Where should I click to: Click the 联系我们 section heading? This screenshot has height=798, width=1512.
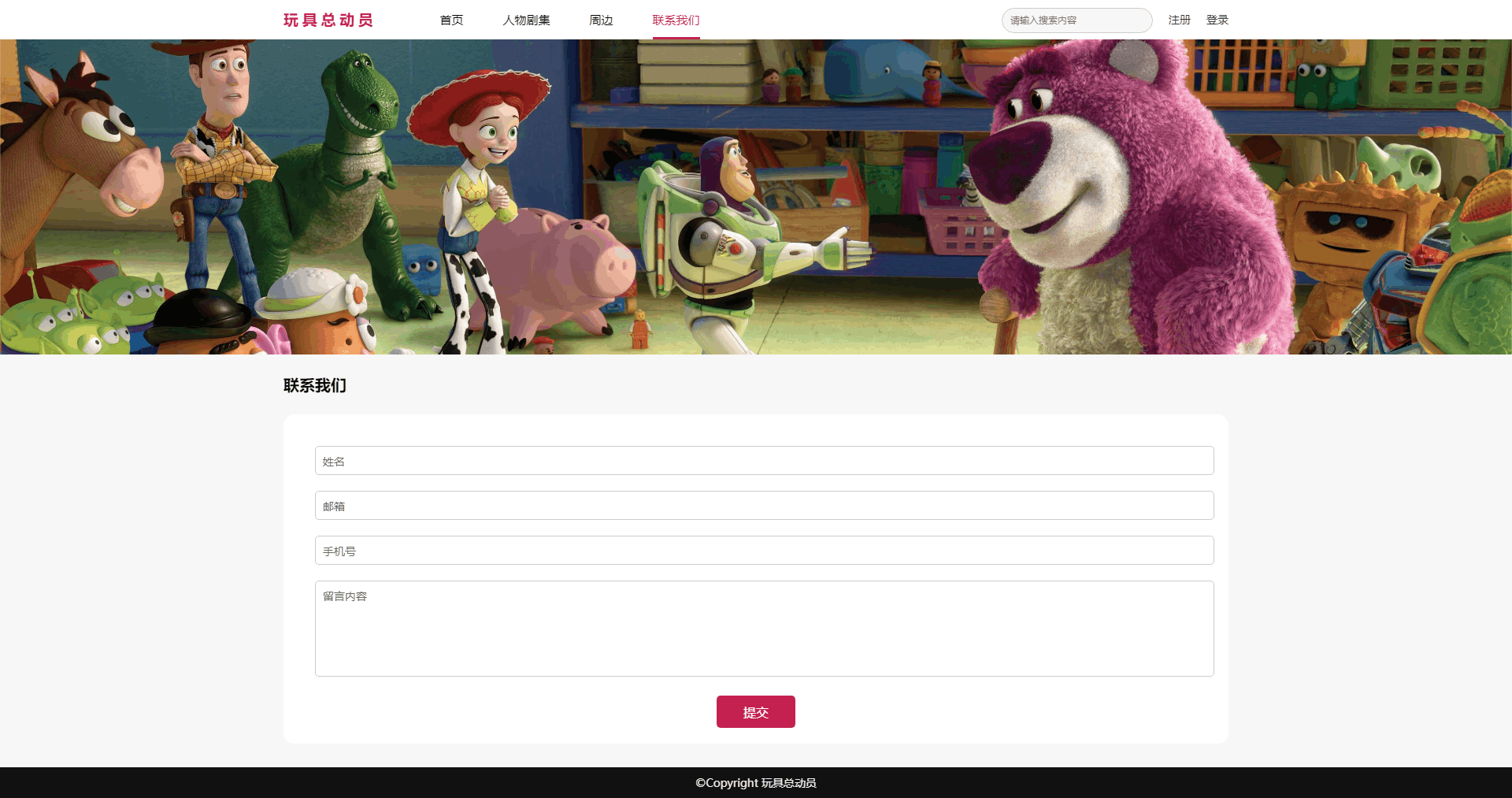tap(315, 385)
